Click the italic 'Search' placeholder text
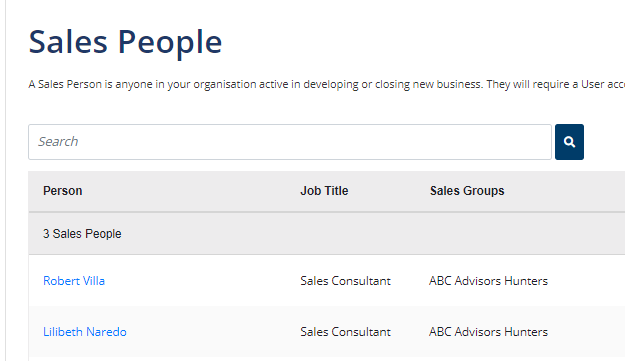Screen dimensions: 625x361 pyautogui.click(x=58, y=141)
